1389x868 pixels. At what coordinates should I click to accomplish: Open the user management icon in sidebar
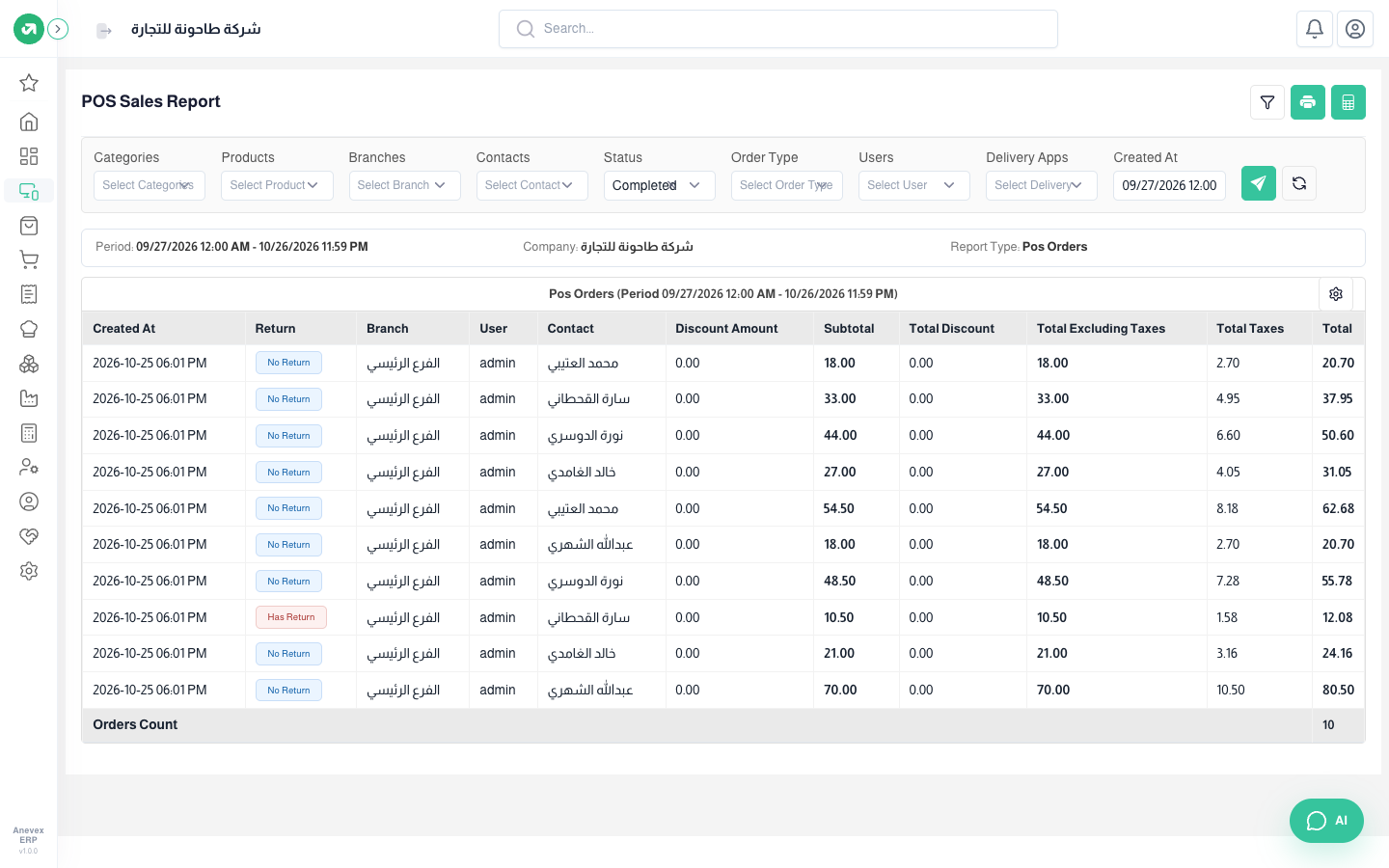click(x=29, y=467)
